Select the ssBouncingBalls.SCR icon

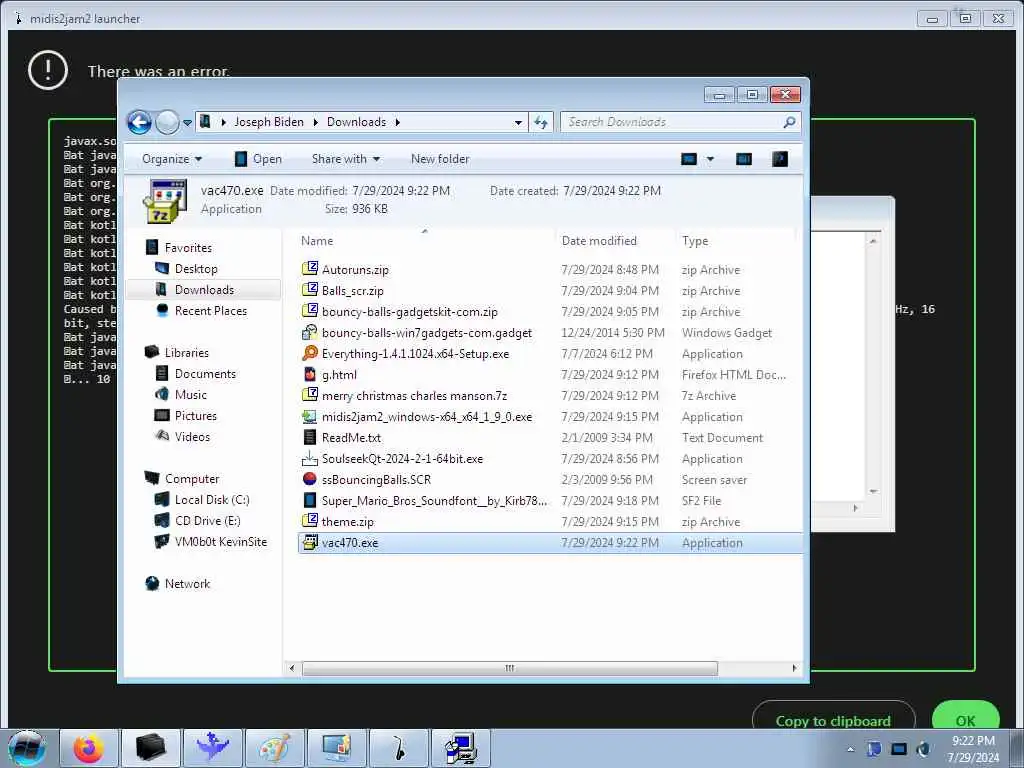tap(310, 479)
